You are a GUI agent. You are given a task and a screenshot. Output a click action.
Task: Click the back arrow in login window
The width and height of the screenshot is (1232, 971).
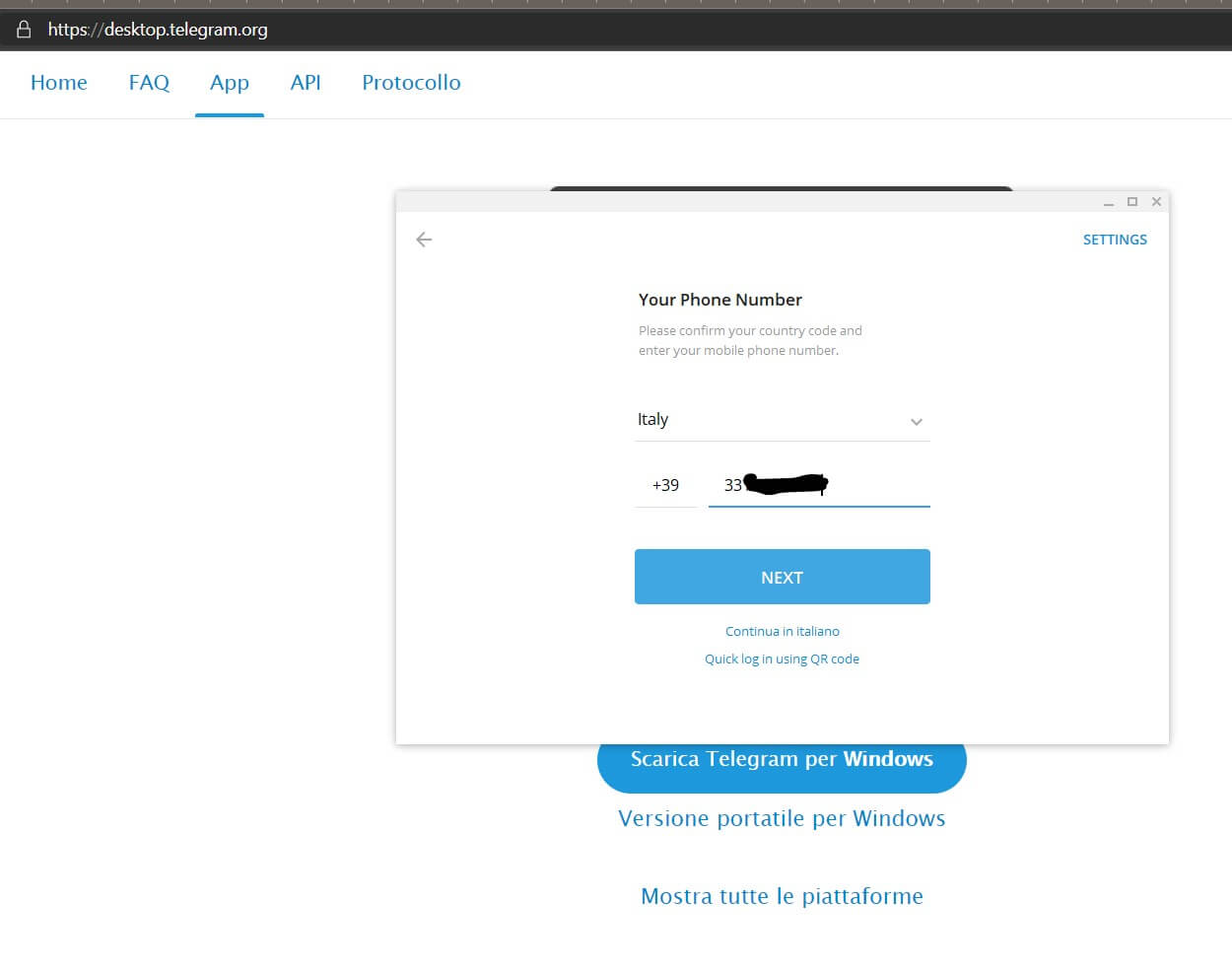point(424,240)
